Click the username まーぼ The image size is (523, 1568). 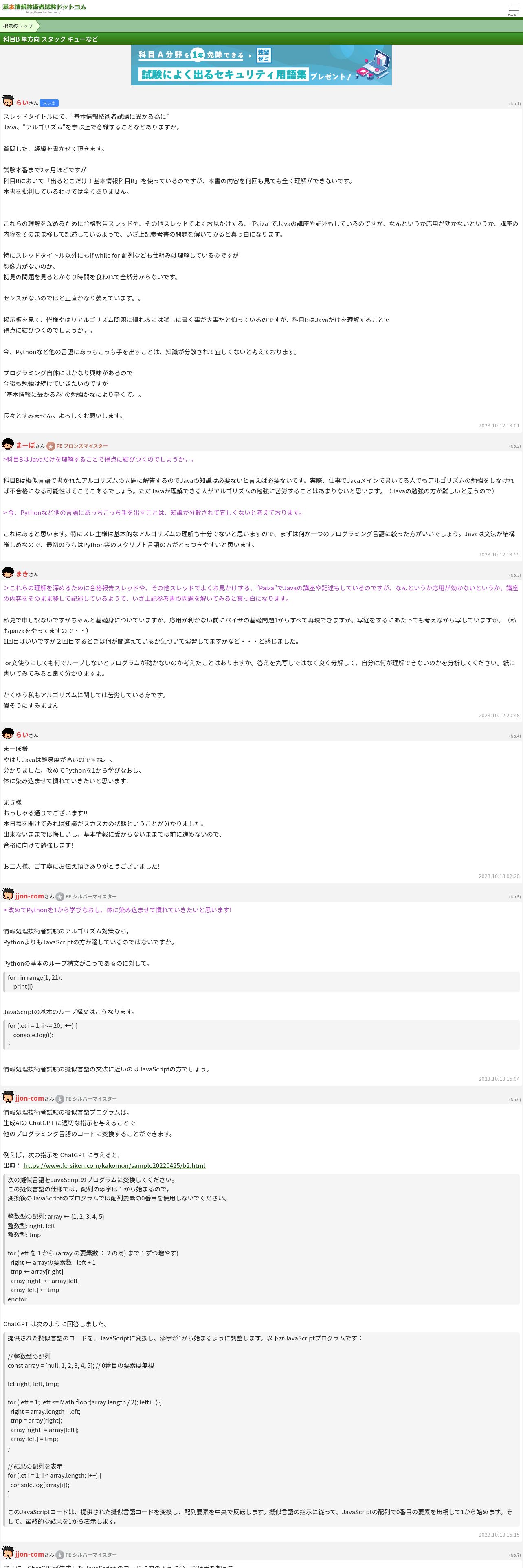[25, 445]
